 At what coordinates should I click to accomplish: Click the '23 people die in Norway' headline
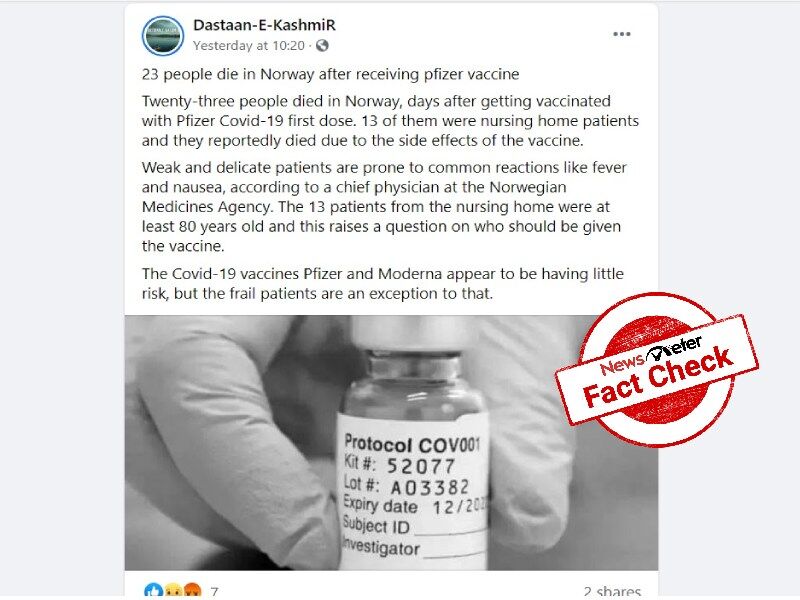tap(330, 74)
